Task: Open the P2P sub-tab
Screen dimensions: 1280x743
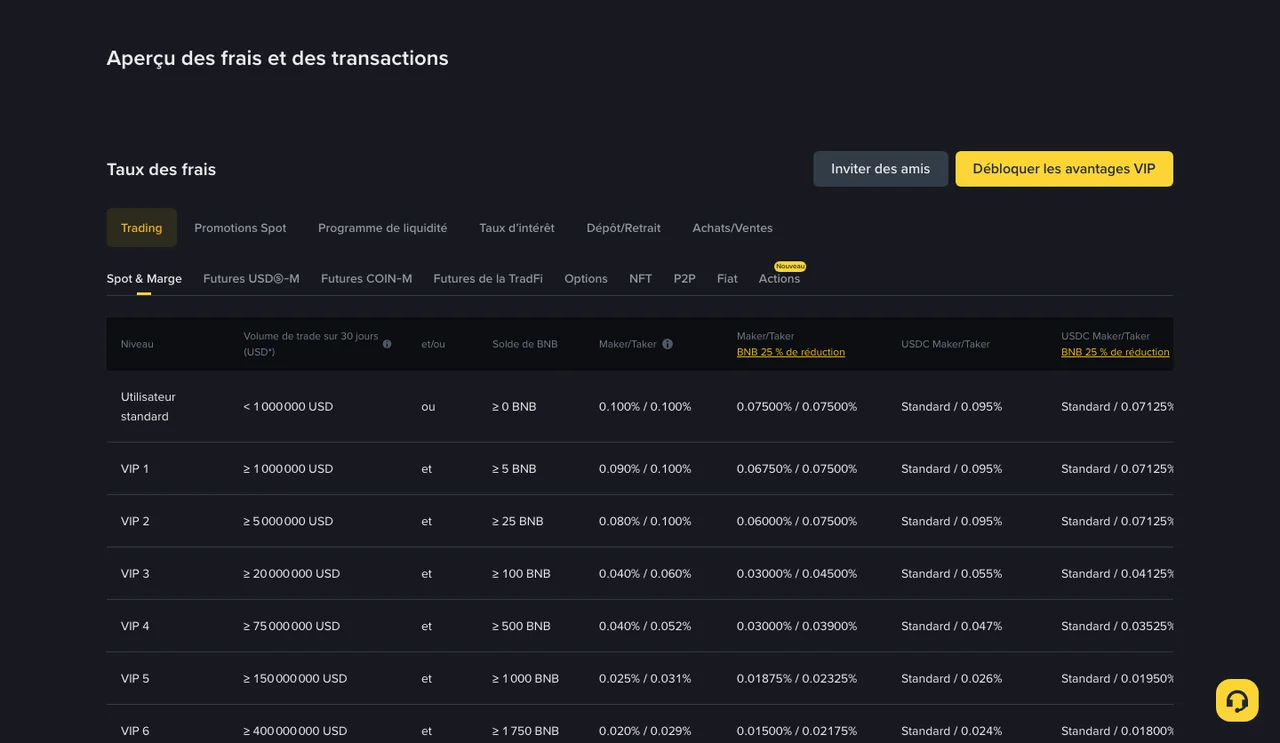Action: pyautogui.click(x=684, y=279)
